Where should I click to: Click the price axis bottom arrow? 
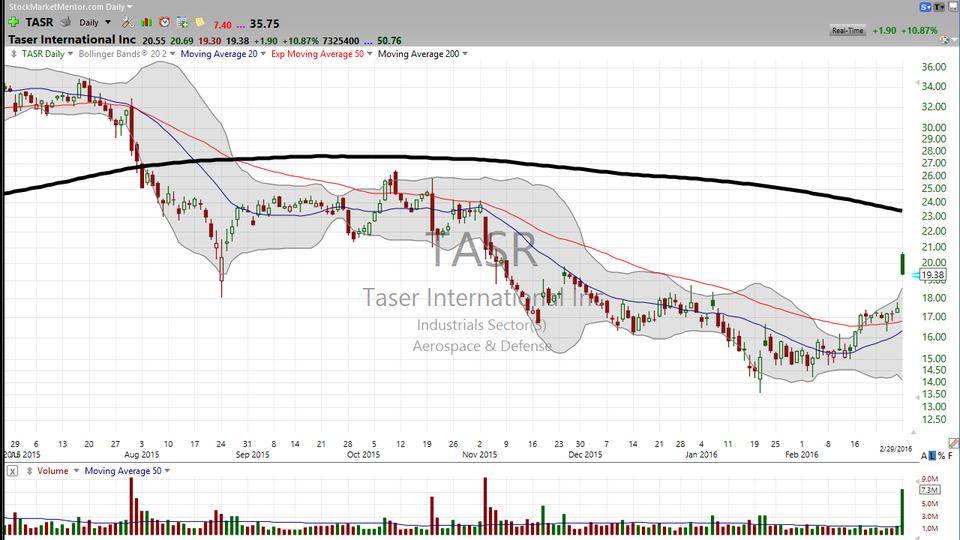point(917,397)
